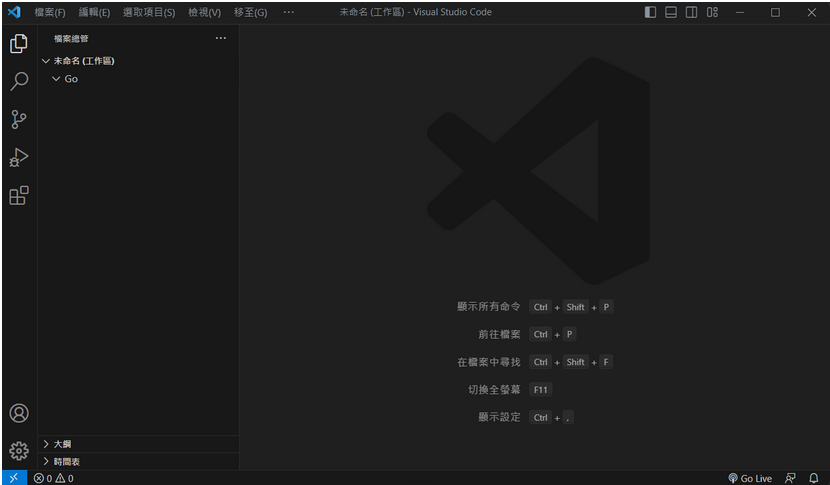830x485 pixels.
Task: Show more menus via title bar ellipsis
Action: [x=288, y=12]
